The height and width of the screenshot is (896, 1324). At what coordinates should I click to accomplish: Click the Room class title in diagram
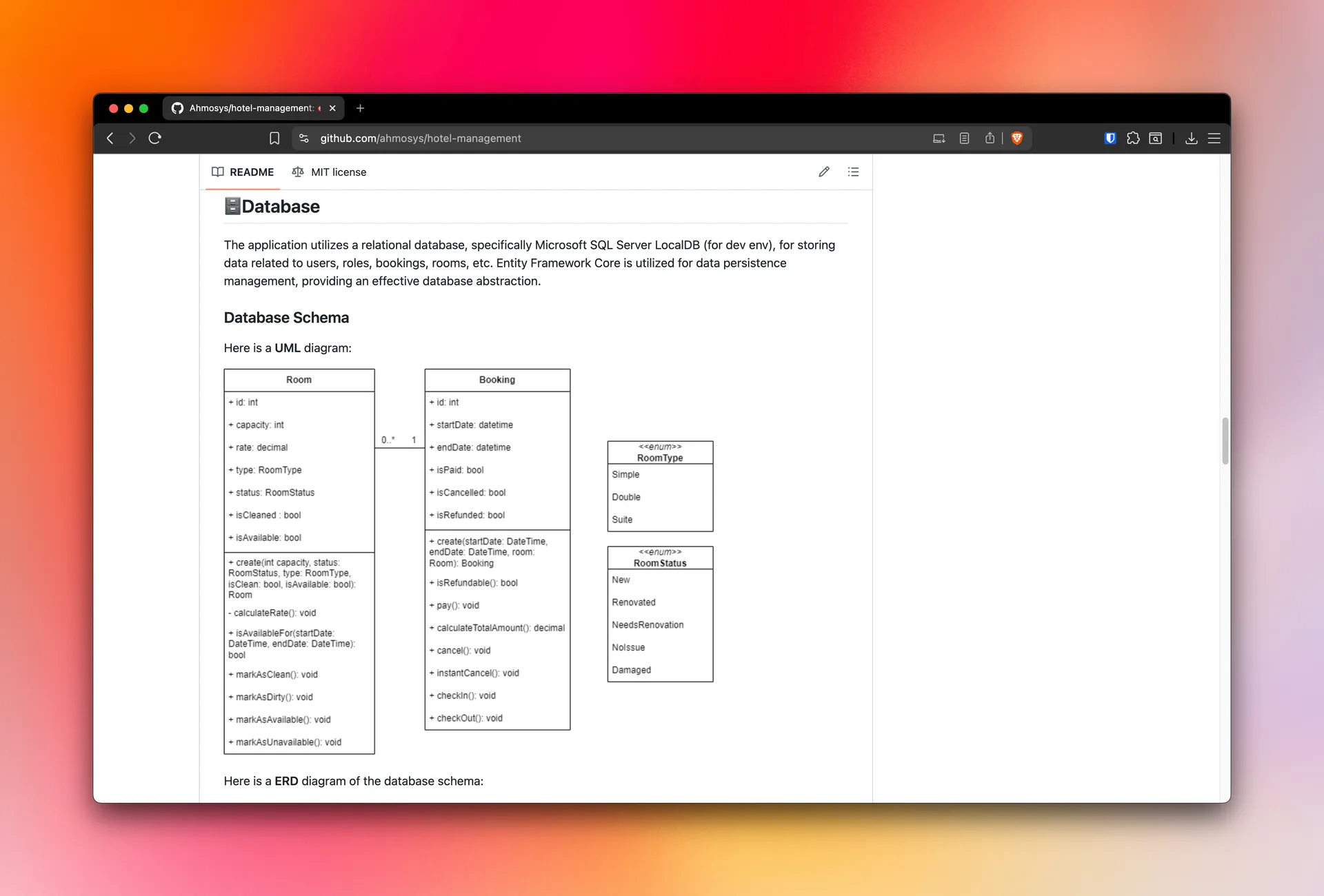299,380
